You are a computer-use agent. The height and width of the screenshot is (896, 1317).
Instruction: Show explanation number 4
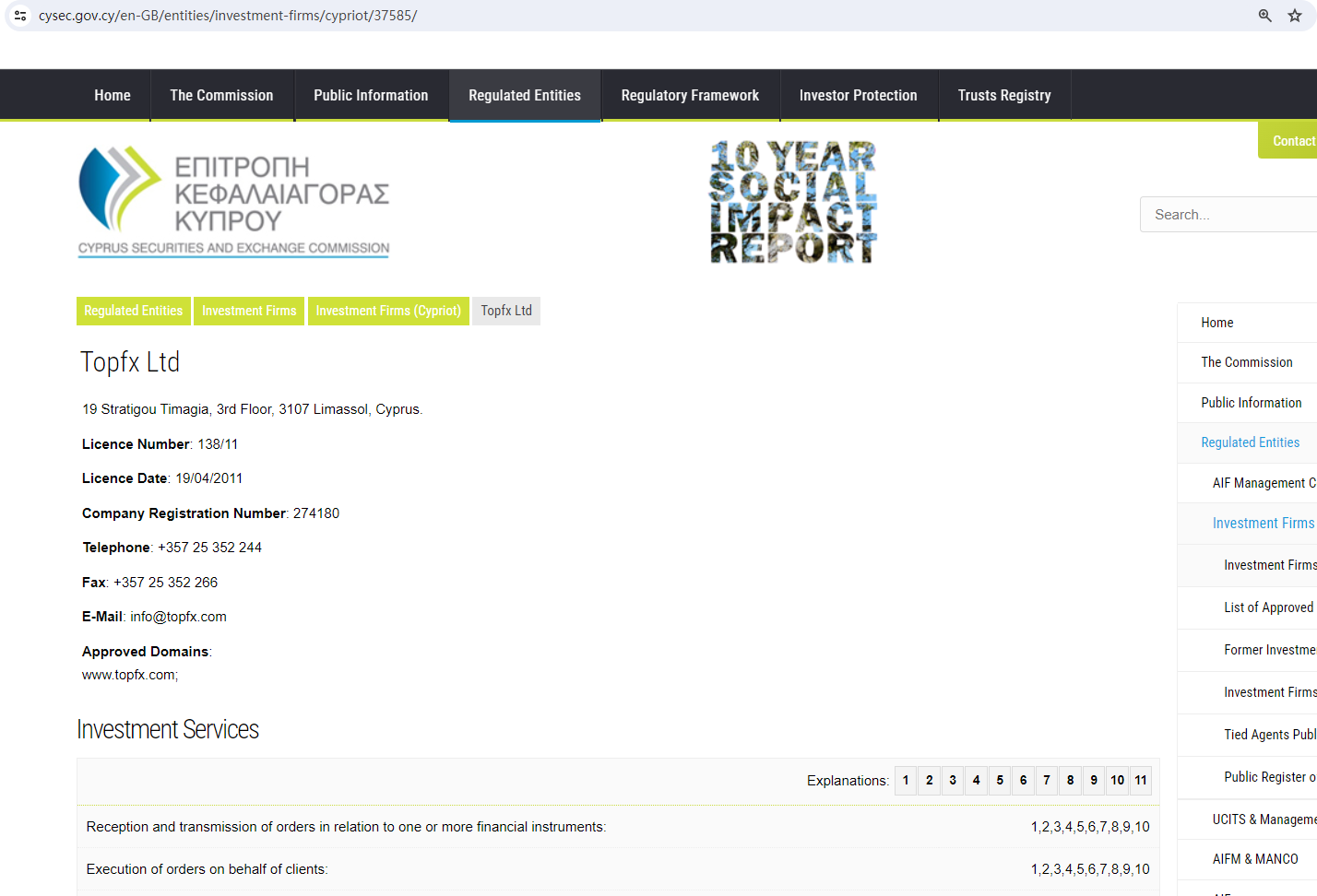tap(977, 781)
